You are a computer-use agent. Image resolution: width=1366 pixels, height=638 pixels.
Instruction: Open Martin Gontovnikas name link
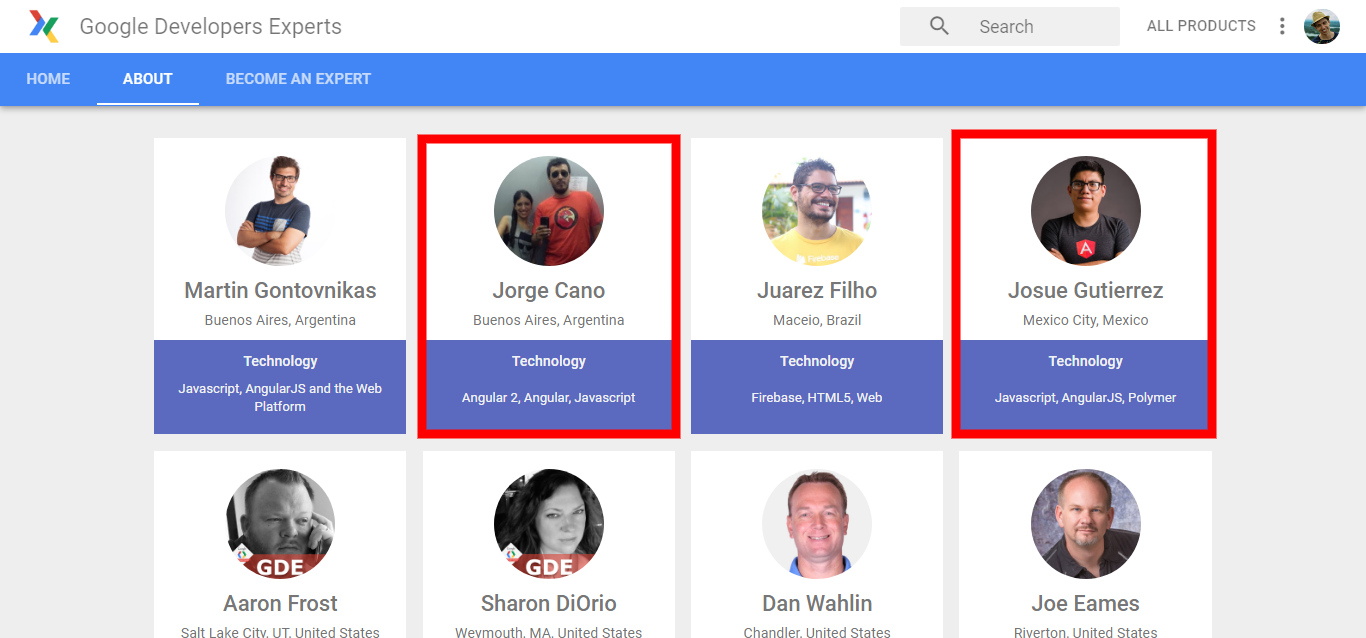coord(280,291)
